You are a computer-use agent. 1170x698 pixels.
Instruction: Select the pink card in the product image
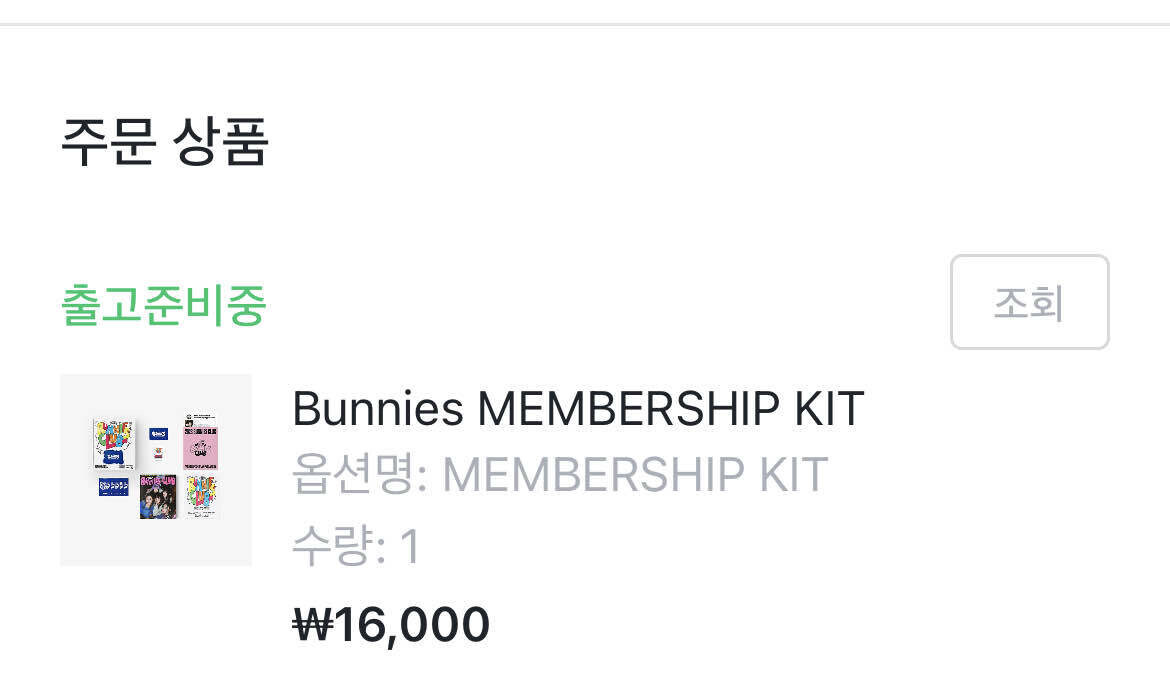pos(200,450)
